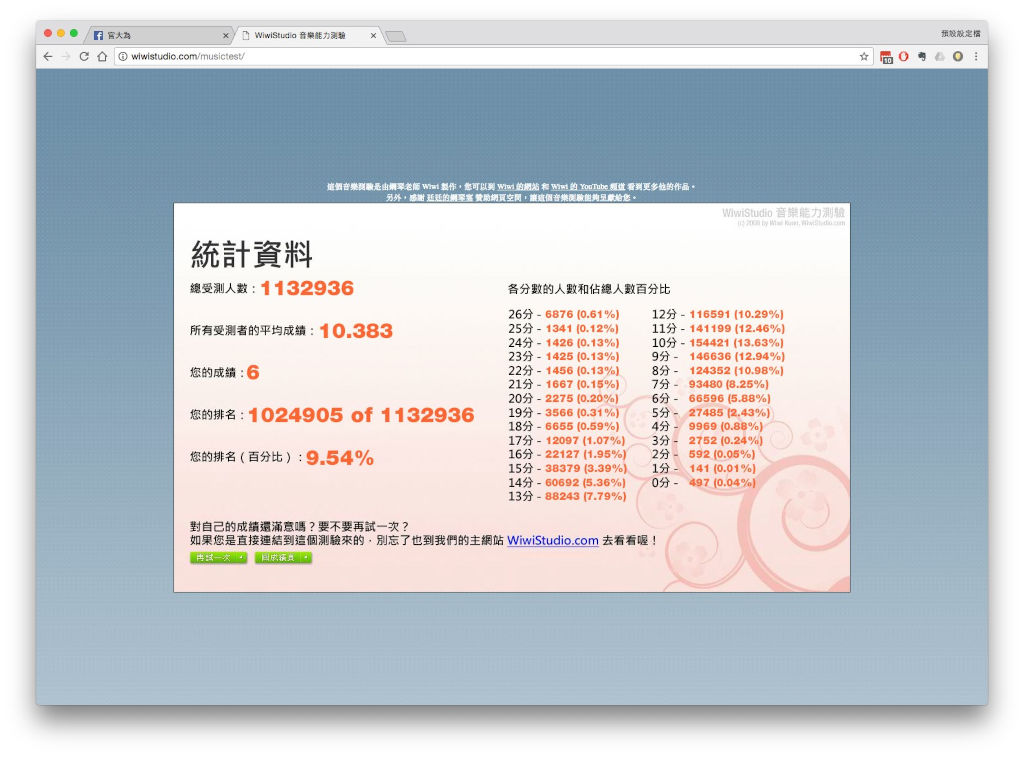
Task: Click the browser back arrow
Action: (48, 57)
